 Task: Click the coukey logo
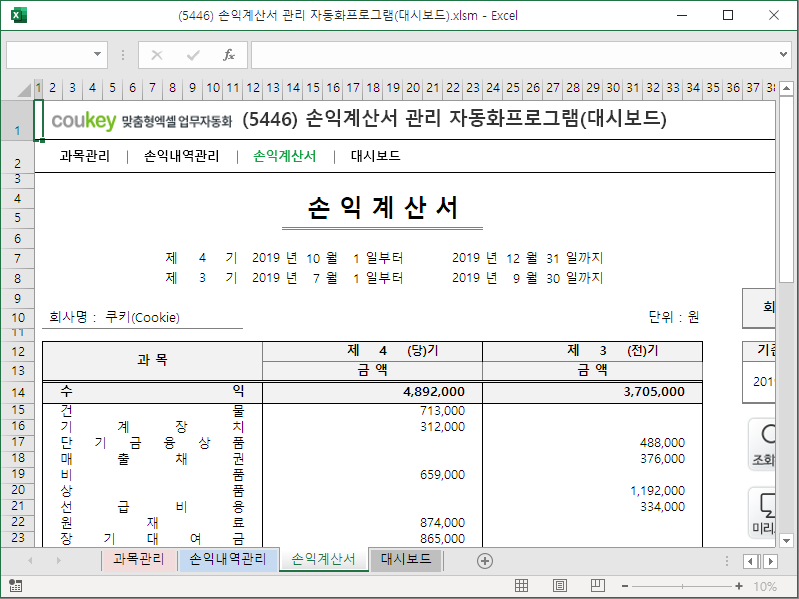click(x=84, y=120)
